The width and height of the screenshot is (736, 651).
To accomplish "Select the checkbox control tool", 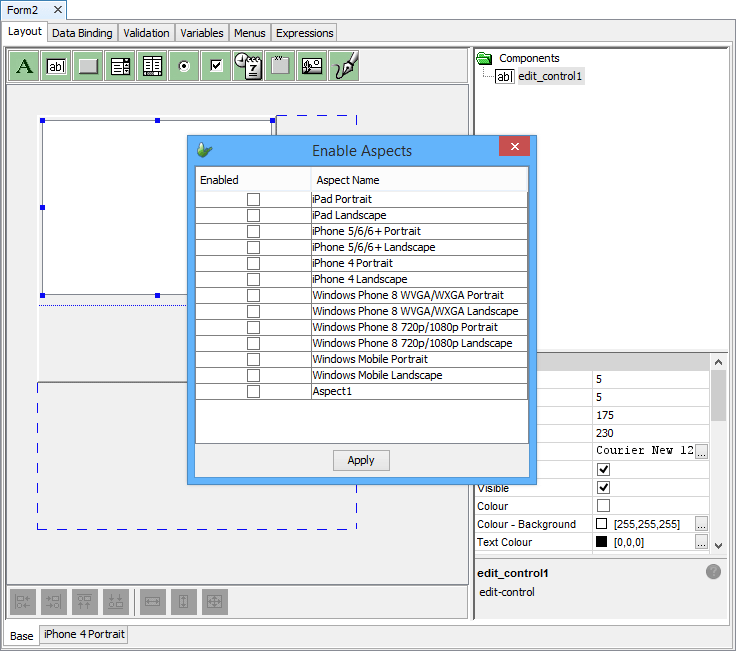I will point(216,67).
